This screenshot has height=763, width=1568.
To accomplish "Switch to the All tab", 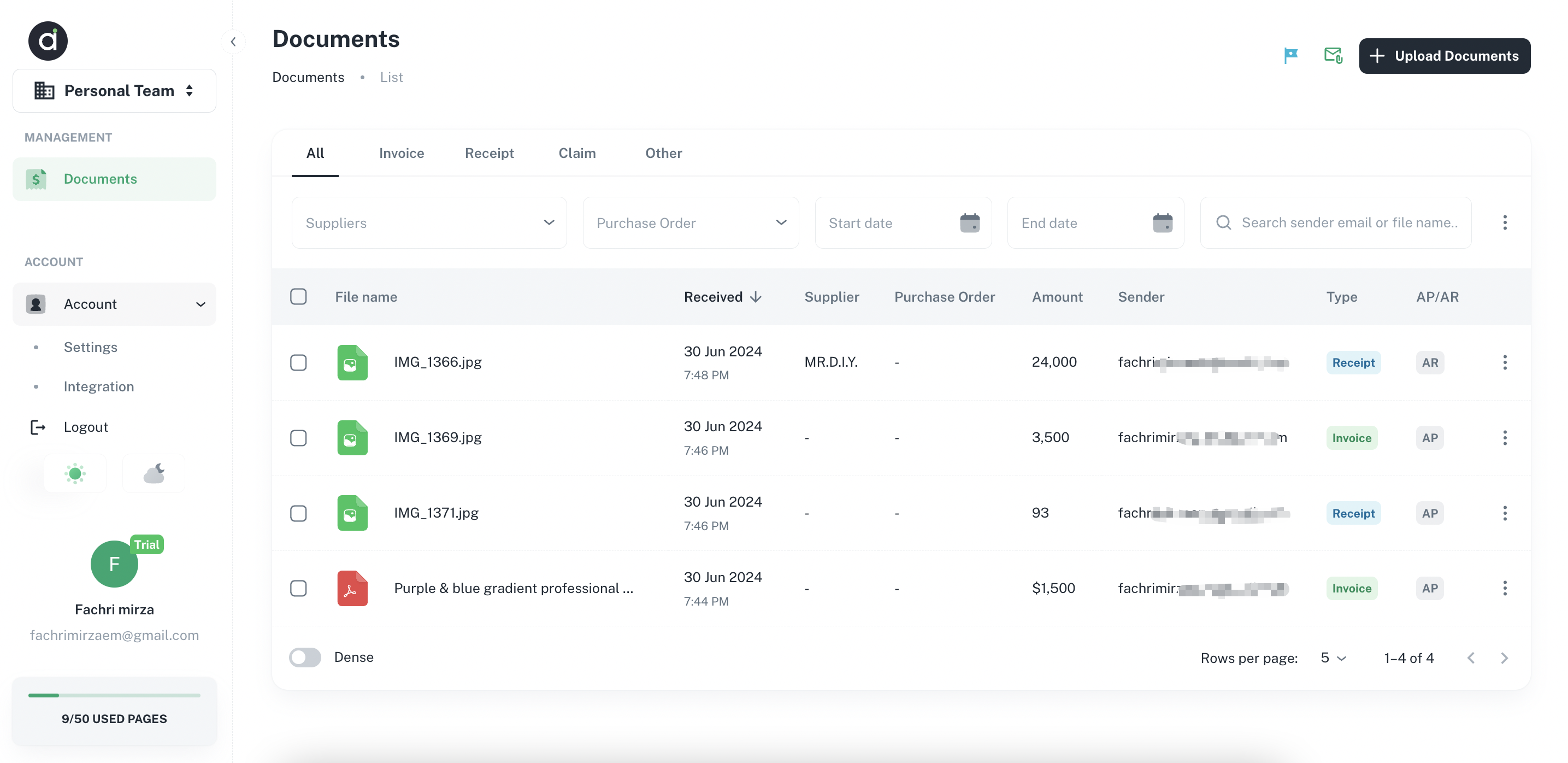I will (315, 153).
